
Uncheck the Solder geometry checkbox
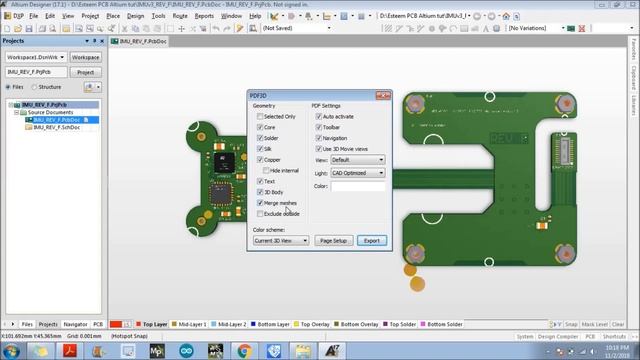coord(260,138)
